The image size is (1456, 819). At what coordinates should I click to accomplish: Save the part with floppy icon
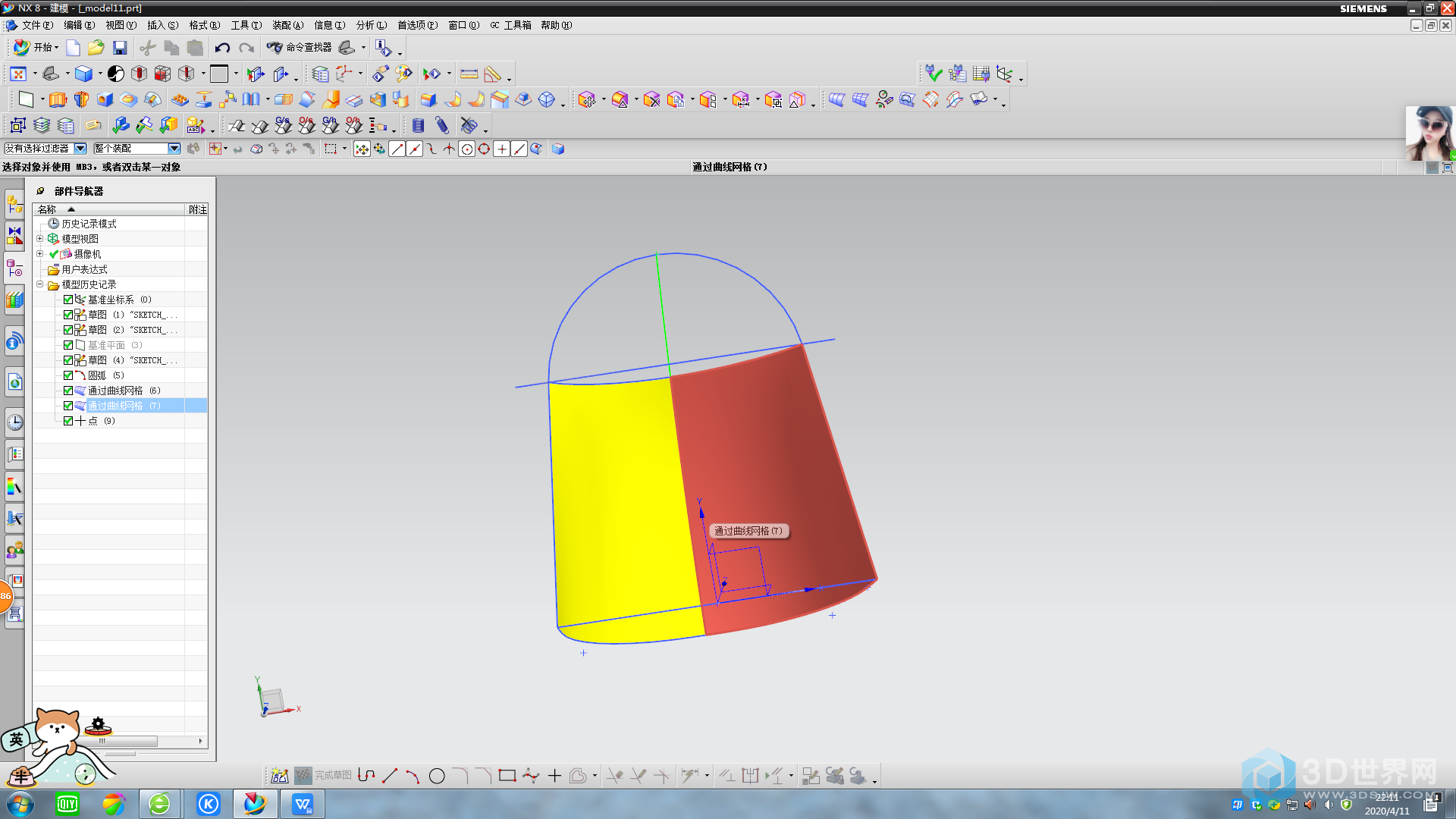click(120, 48)
